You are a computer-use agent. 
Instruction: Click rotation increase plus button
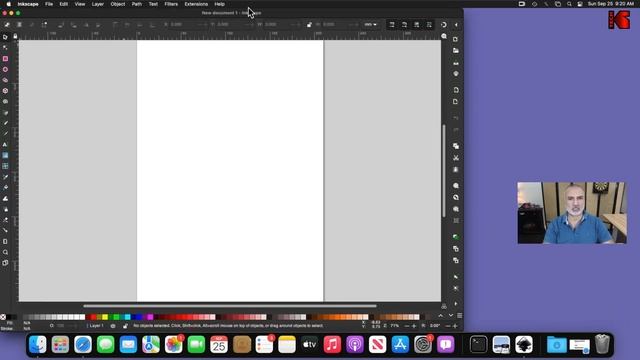(455, 326)
